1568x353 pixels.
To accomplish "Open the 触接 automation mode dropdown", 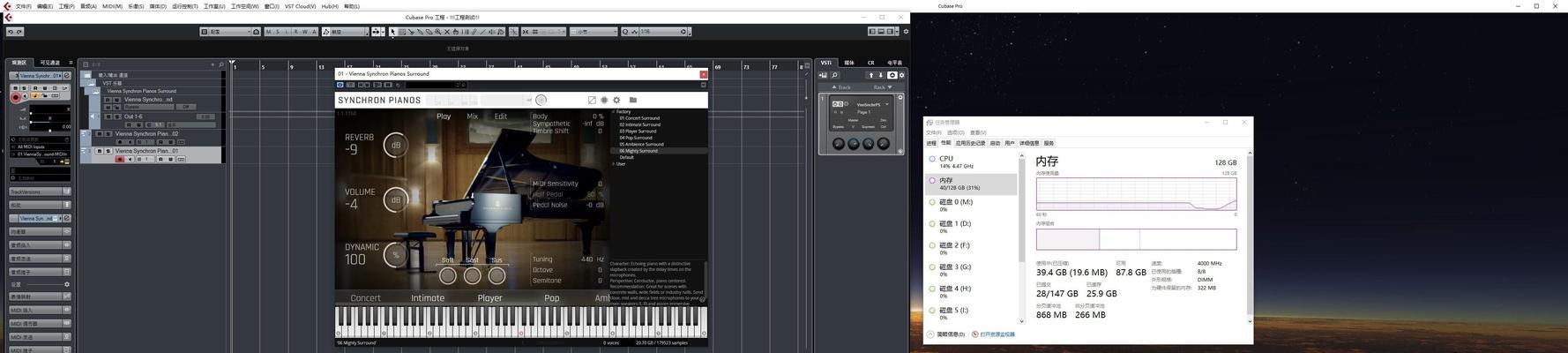I will coord(345,32).
